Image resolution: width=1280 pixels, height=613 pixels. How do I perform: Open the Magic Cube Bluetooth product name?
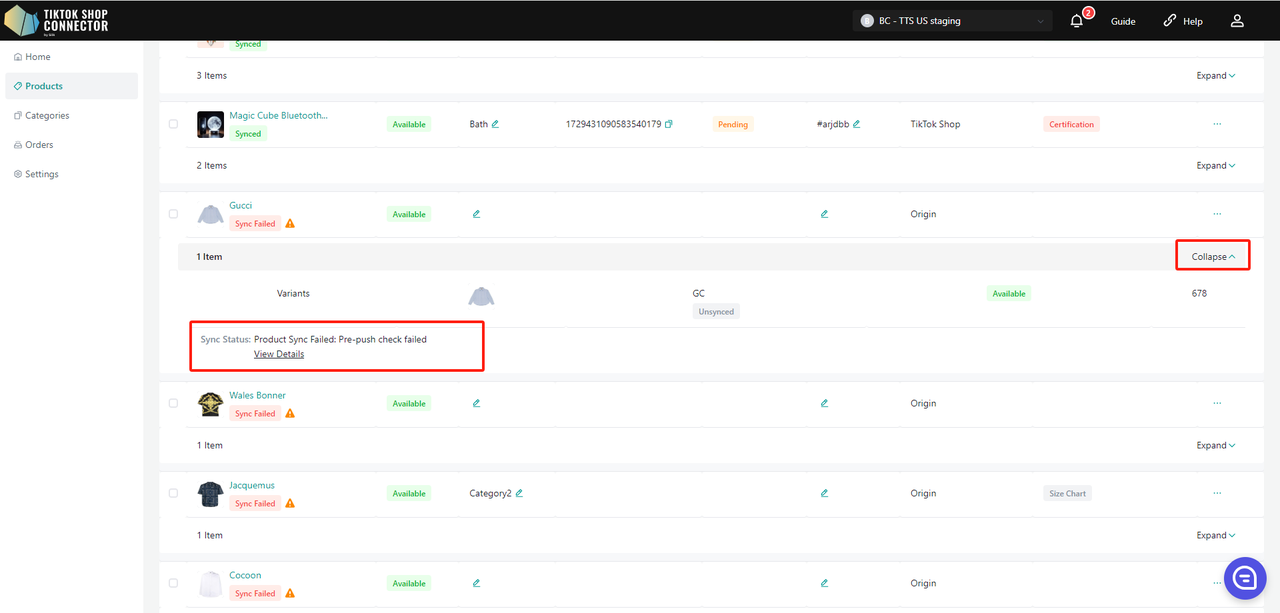[279, 115]
